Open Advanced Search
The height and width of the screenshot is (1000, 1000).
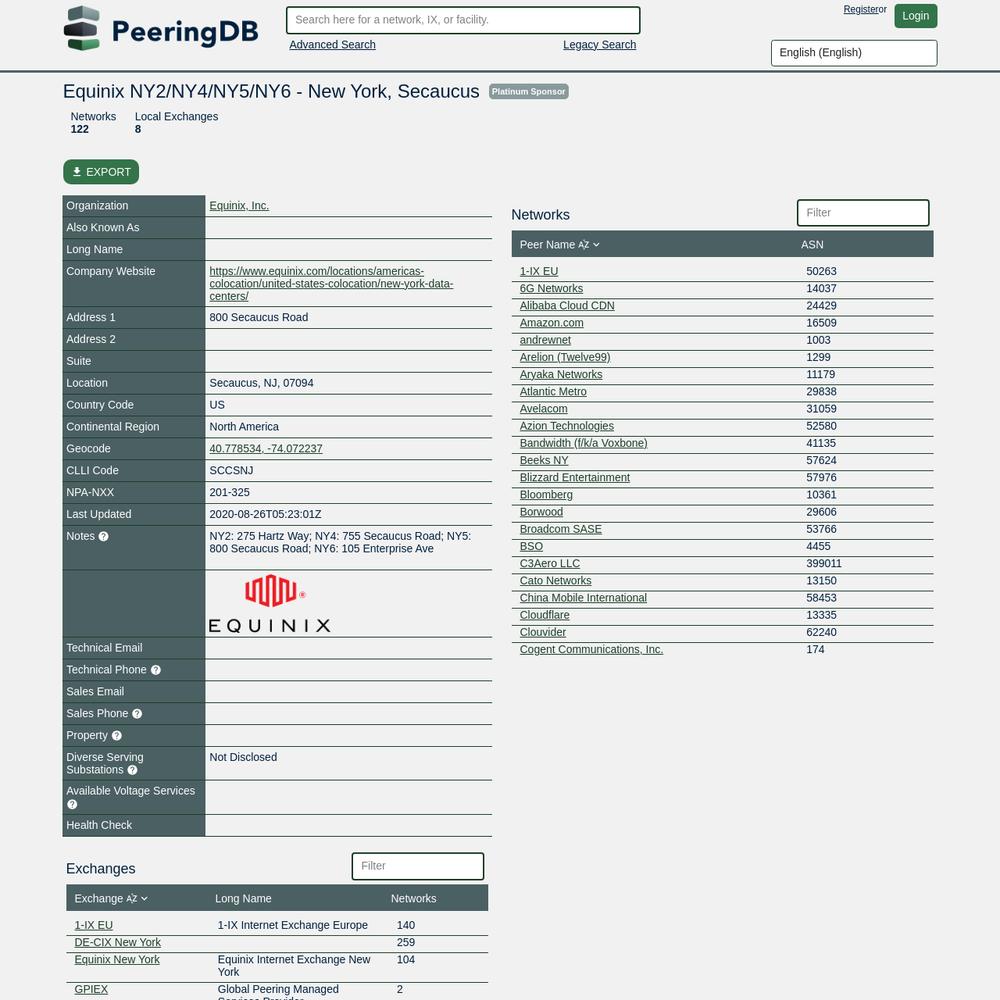pos(332,45)
